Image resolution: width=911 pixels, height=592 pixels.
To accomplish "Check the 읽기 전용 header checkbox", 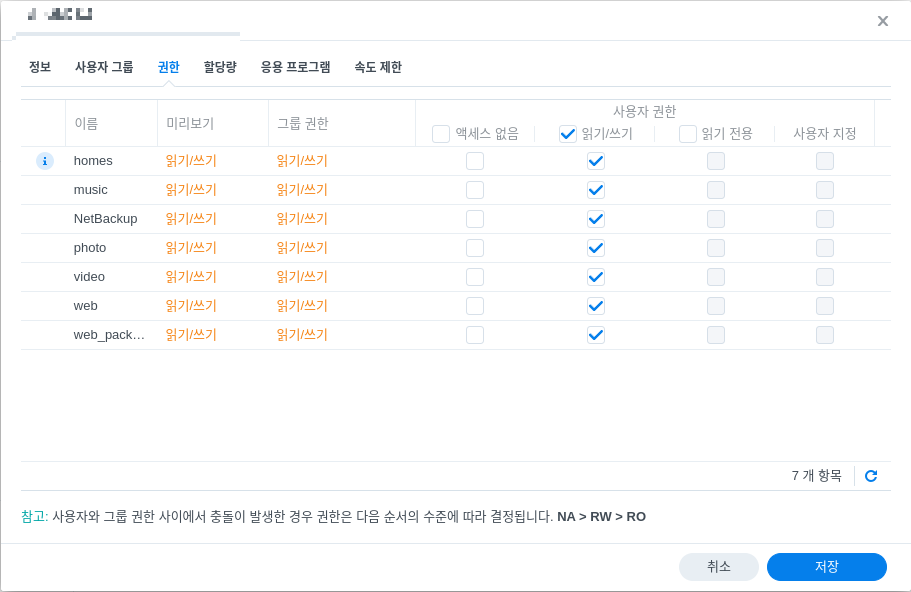I will point(688,134).
